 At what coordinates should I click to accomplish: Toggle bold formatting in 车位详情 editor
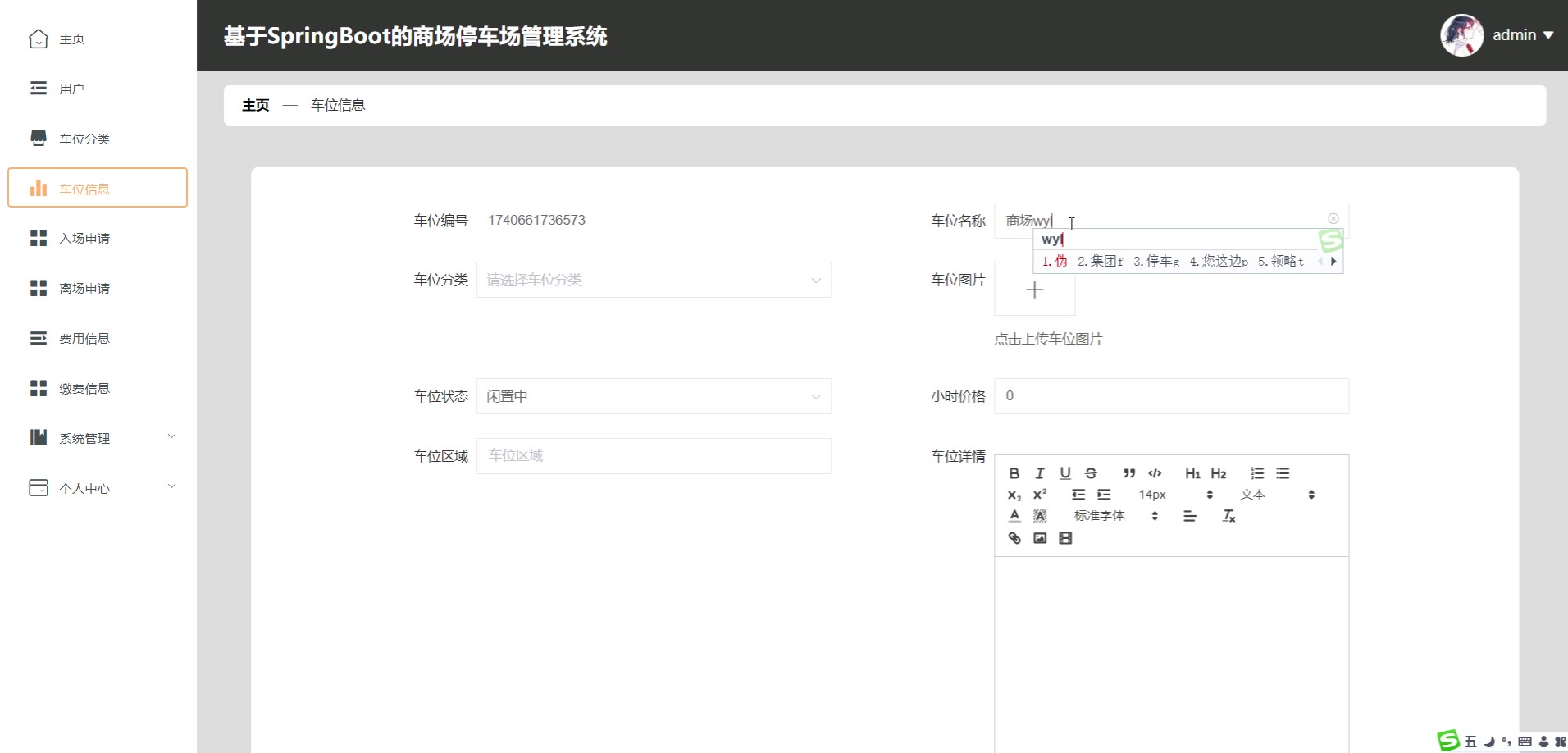click(1014, 473)
